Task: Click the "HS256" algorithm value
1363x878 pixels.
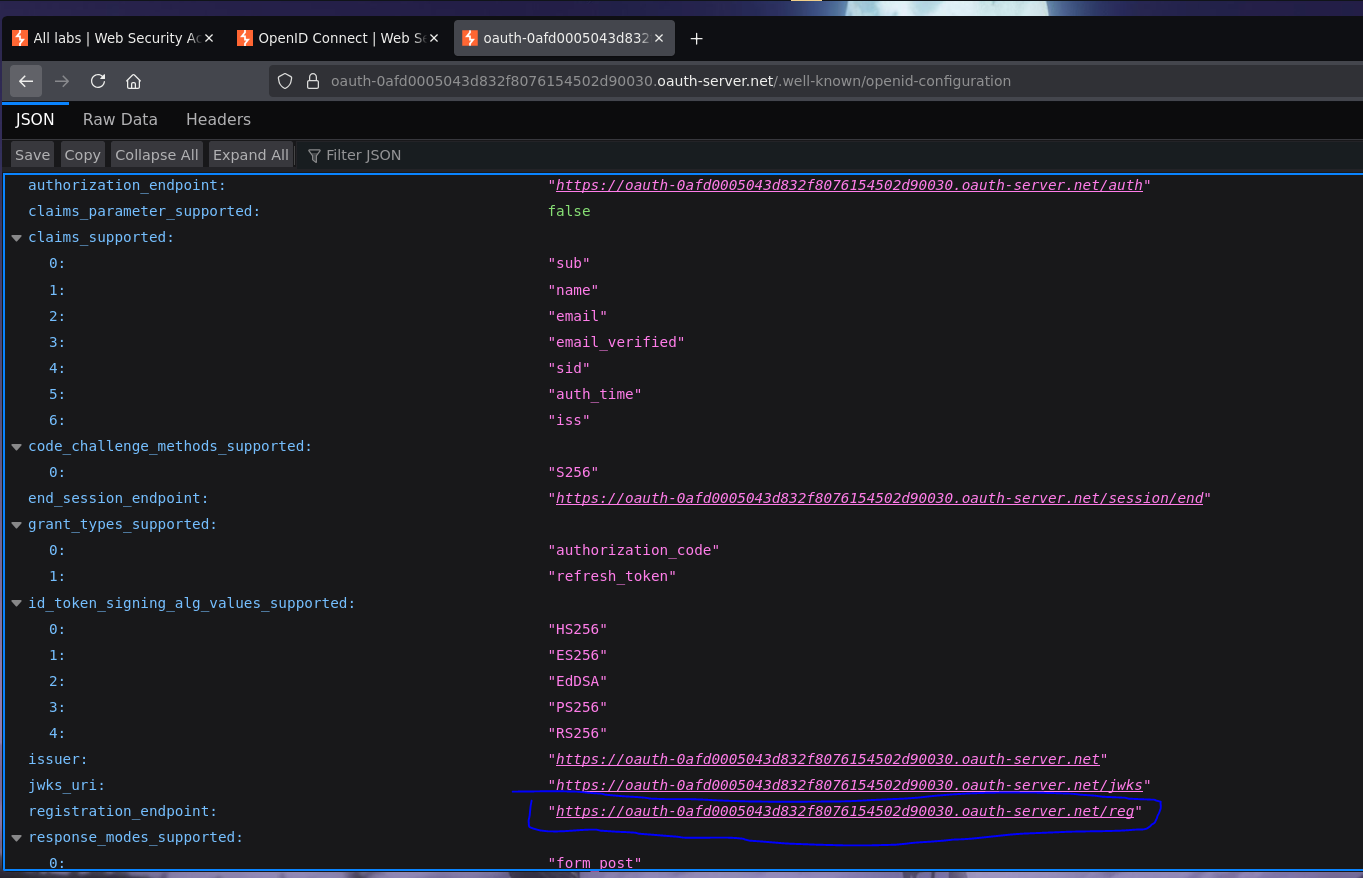Action: pos(577,629)
